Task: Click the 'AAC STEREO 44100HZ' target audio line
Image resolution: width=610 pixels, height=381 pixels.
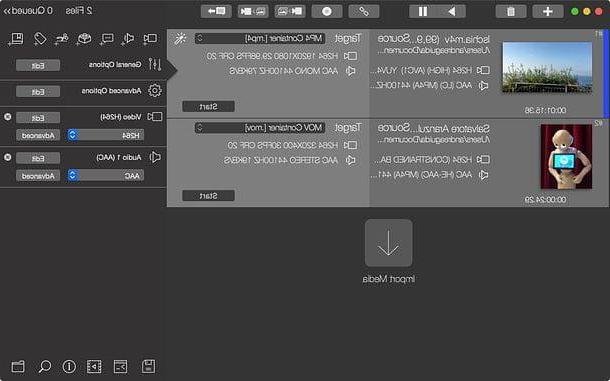Action: click(281, 160)
